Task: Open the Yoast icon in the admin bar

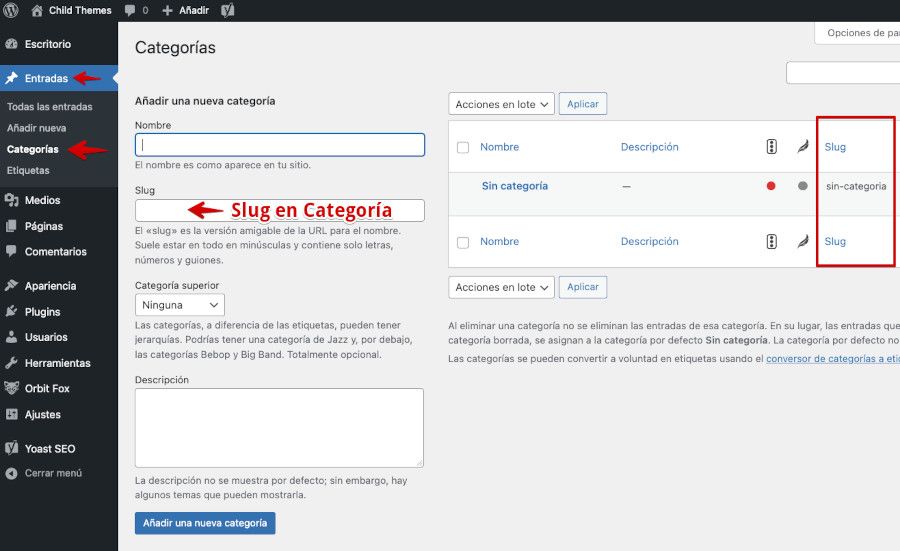Action: pos(228,10)
